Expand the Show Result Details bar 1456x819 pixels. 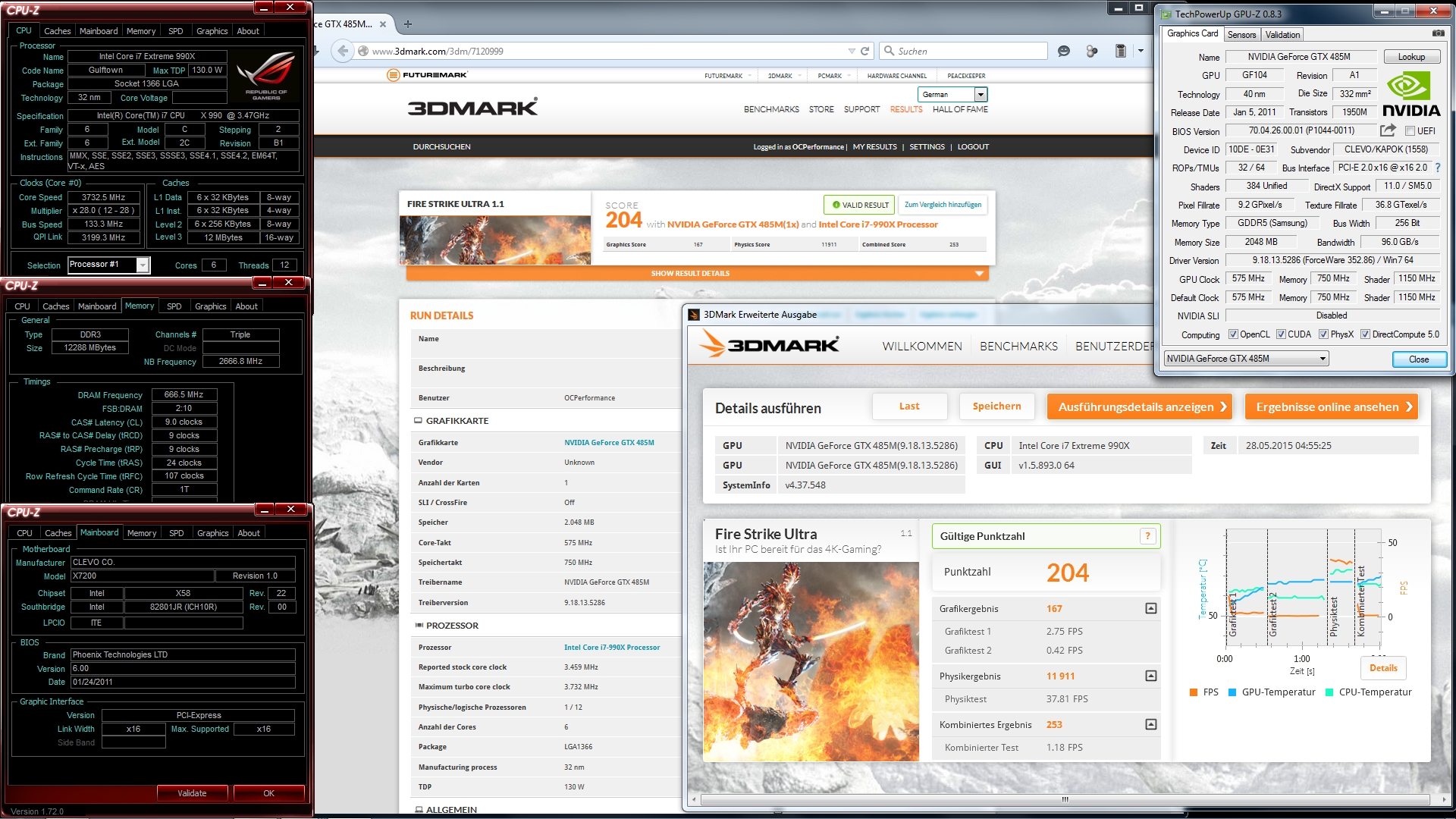pyautogui.click(x=697, y=273)
